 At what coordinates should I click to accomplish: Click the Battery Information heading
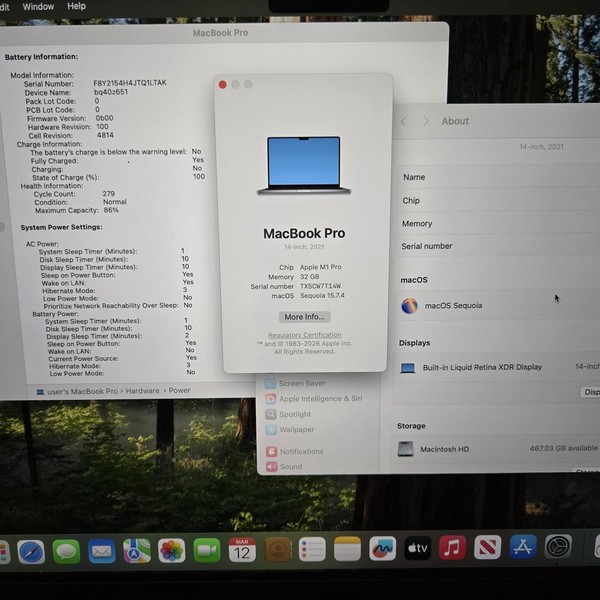tap(41, 57)
